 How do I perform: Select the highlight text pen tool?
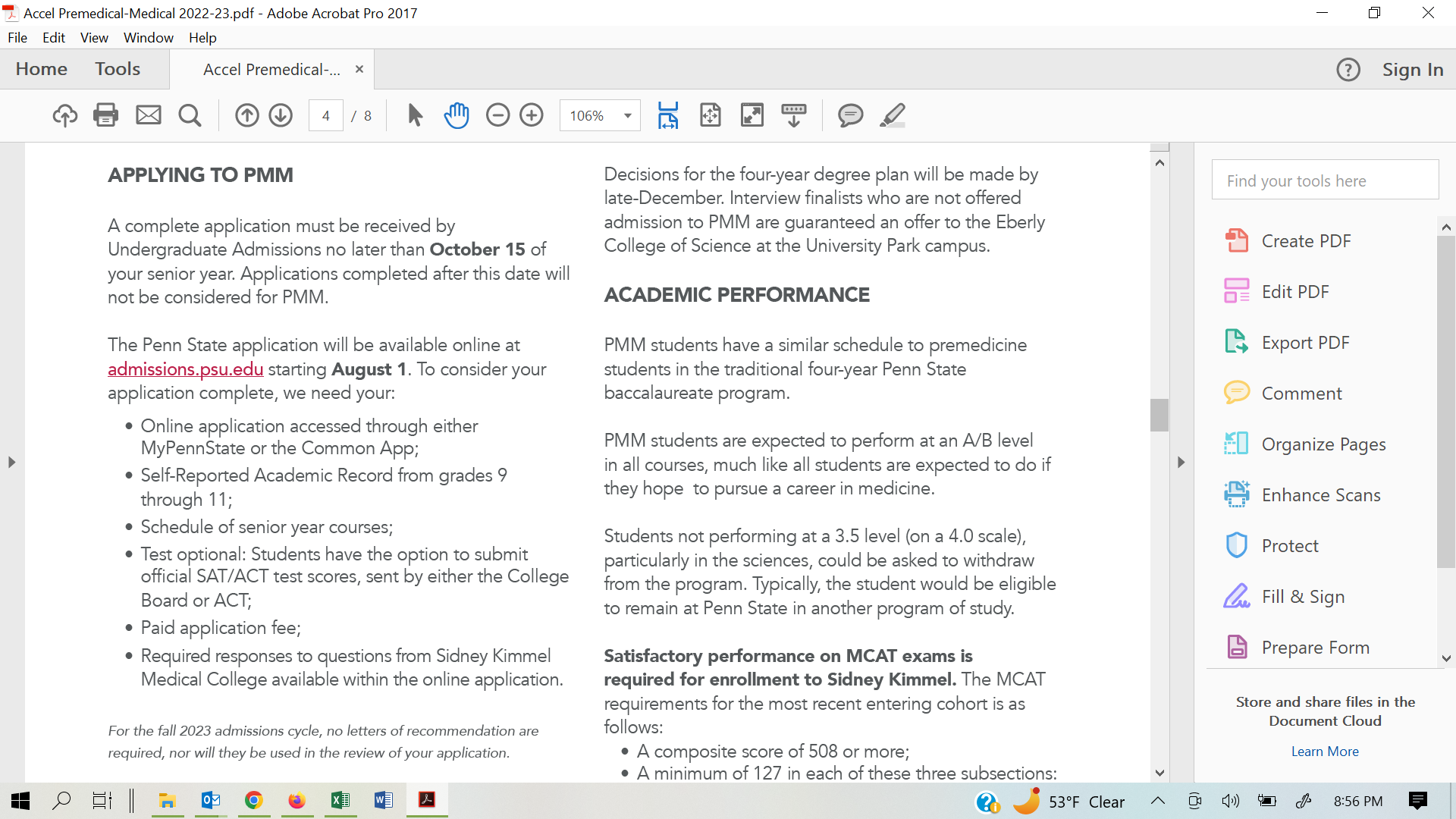coord(893,115)
